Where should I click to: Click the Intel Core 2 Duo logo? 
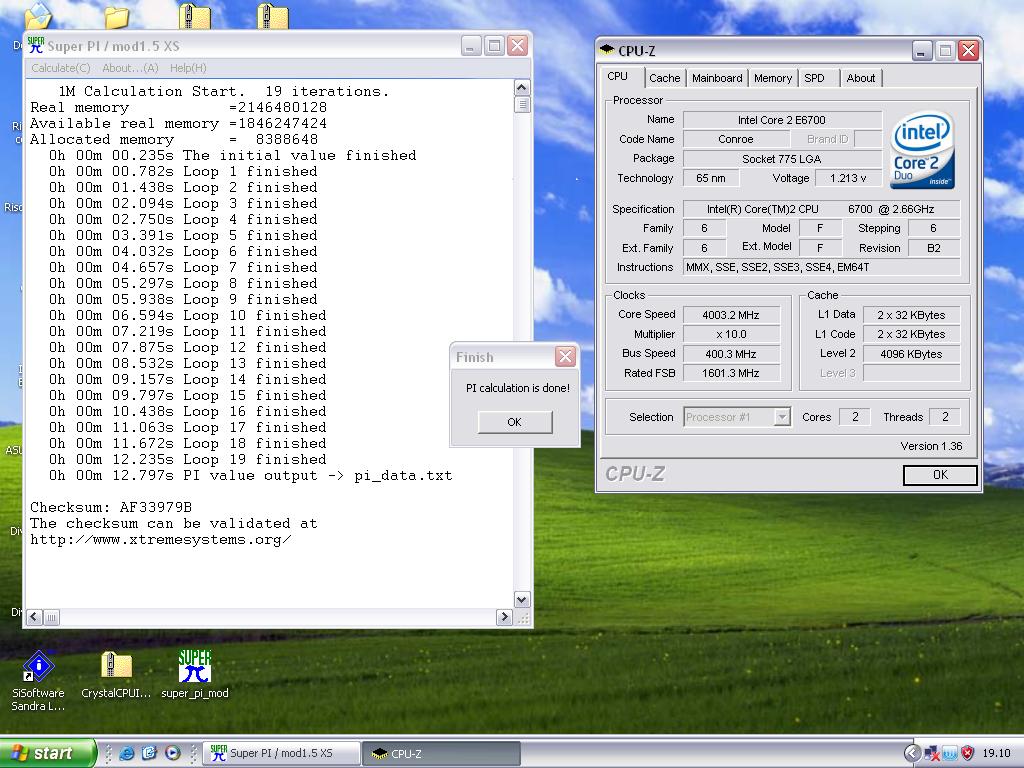[x=923, y=151]
